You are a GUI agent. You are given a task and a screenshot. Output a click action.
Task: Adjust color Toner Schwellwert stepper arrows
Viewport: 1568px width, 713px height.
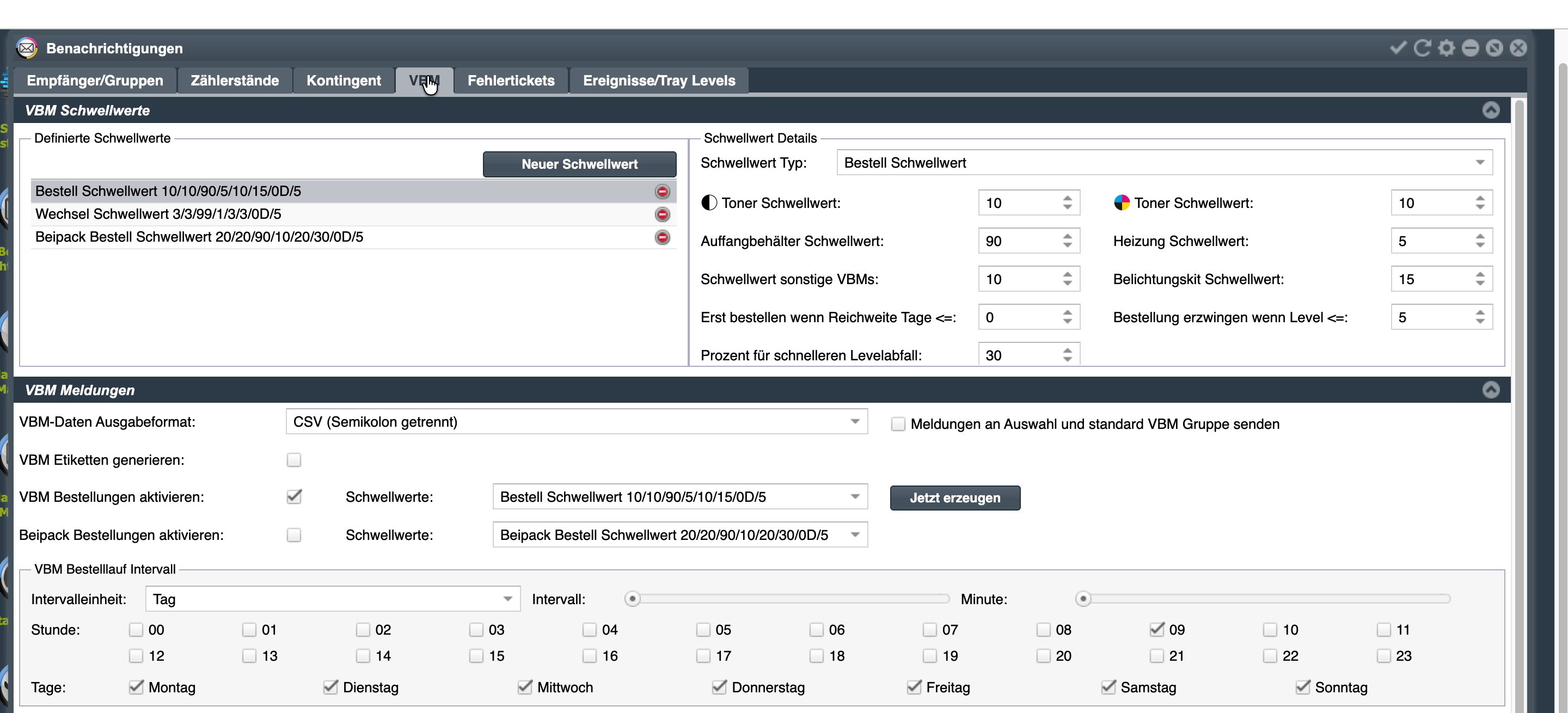pyautogui.click(x=1480, y=202)
